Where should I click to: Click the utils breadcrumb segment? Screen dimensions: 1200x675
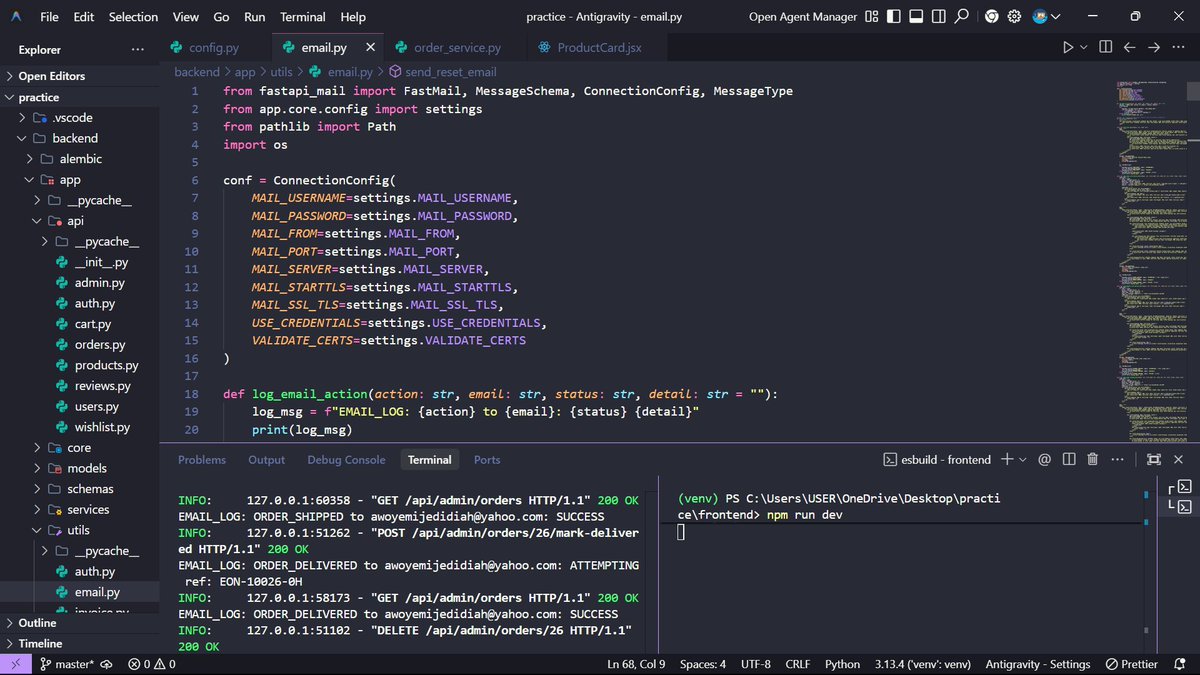[281, 72]
